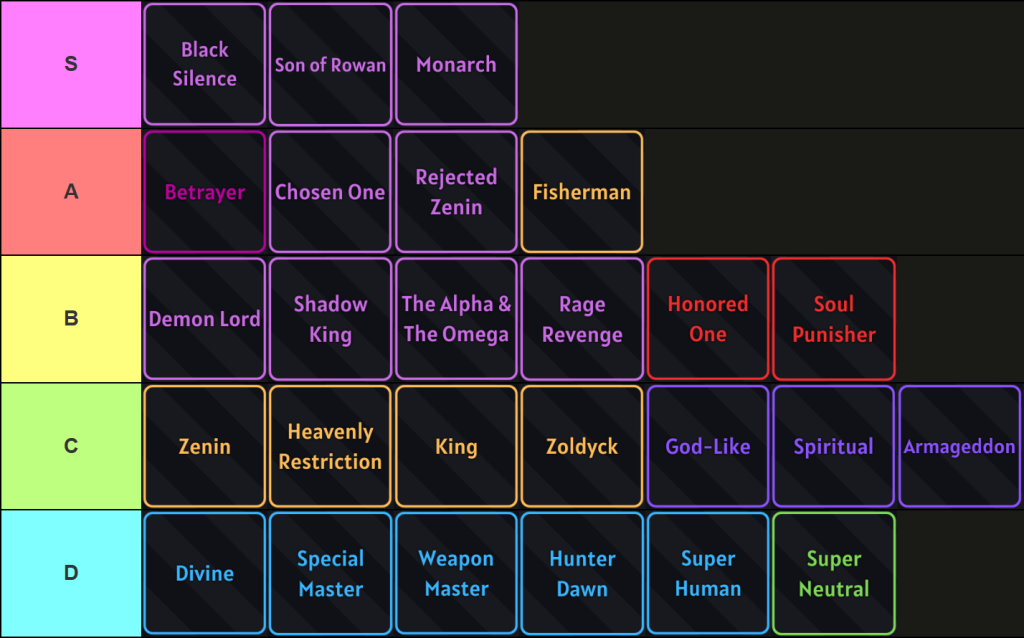The image size is (1024, 638).
Task: Click the orange Fisherman tile
Action: click(582, 192)
